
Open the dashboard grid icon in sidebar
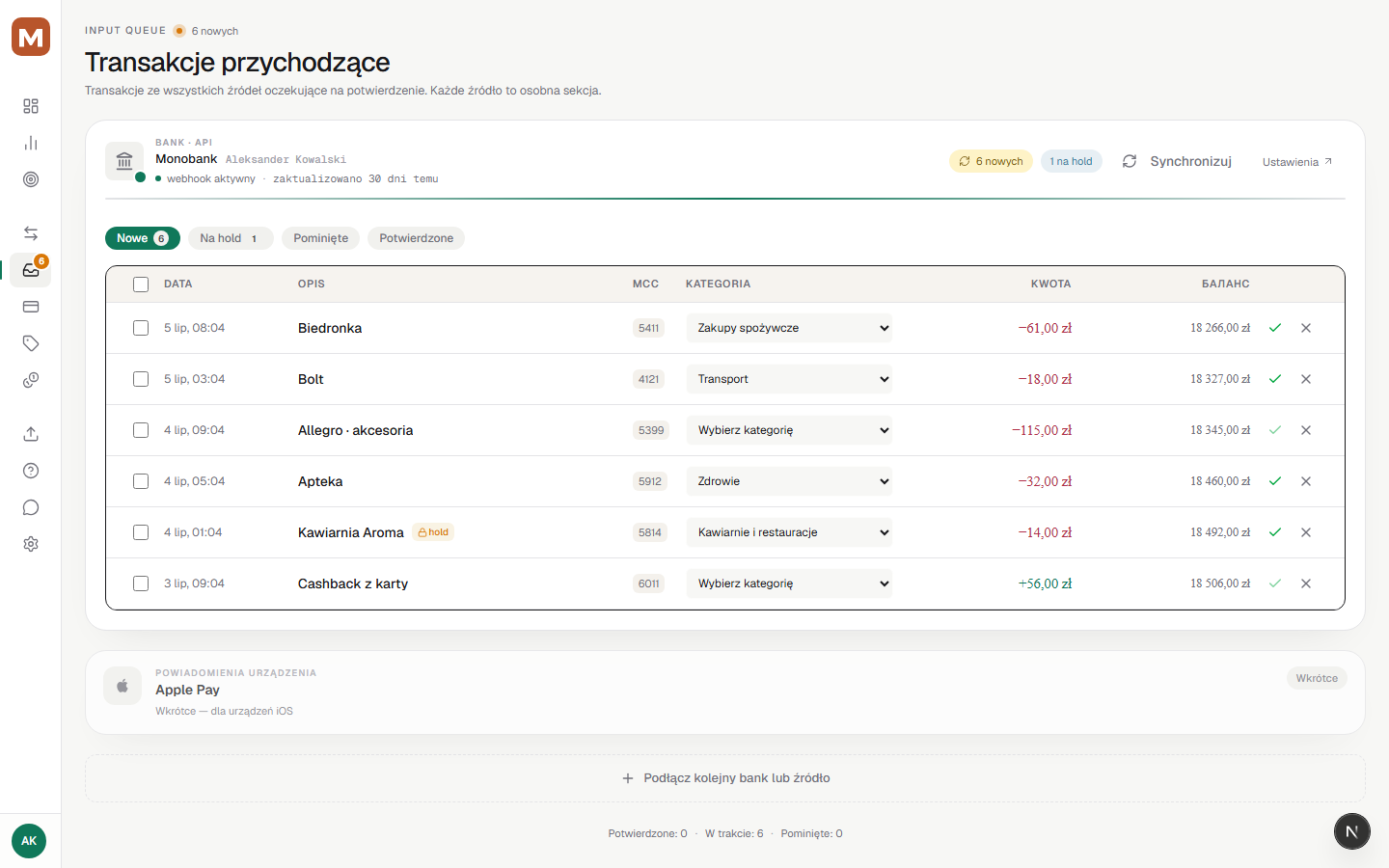tap(31, 106)
